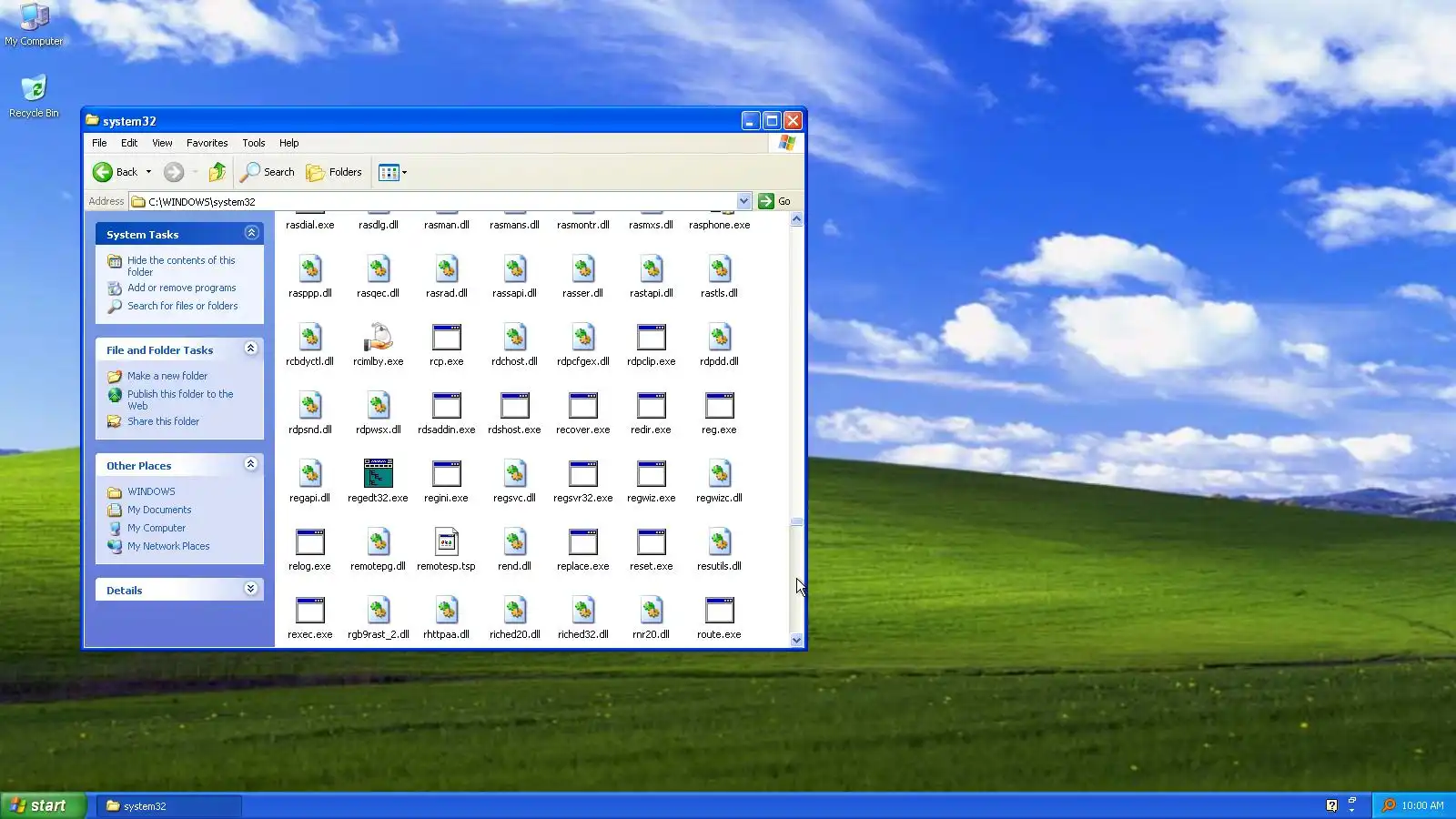
Task: Click the Back button
Action: pos(116,172)
